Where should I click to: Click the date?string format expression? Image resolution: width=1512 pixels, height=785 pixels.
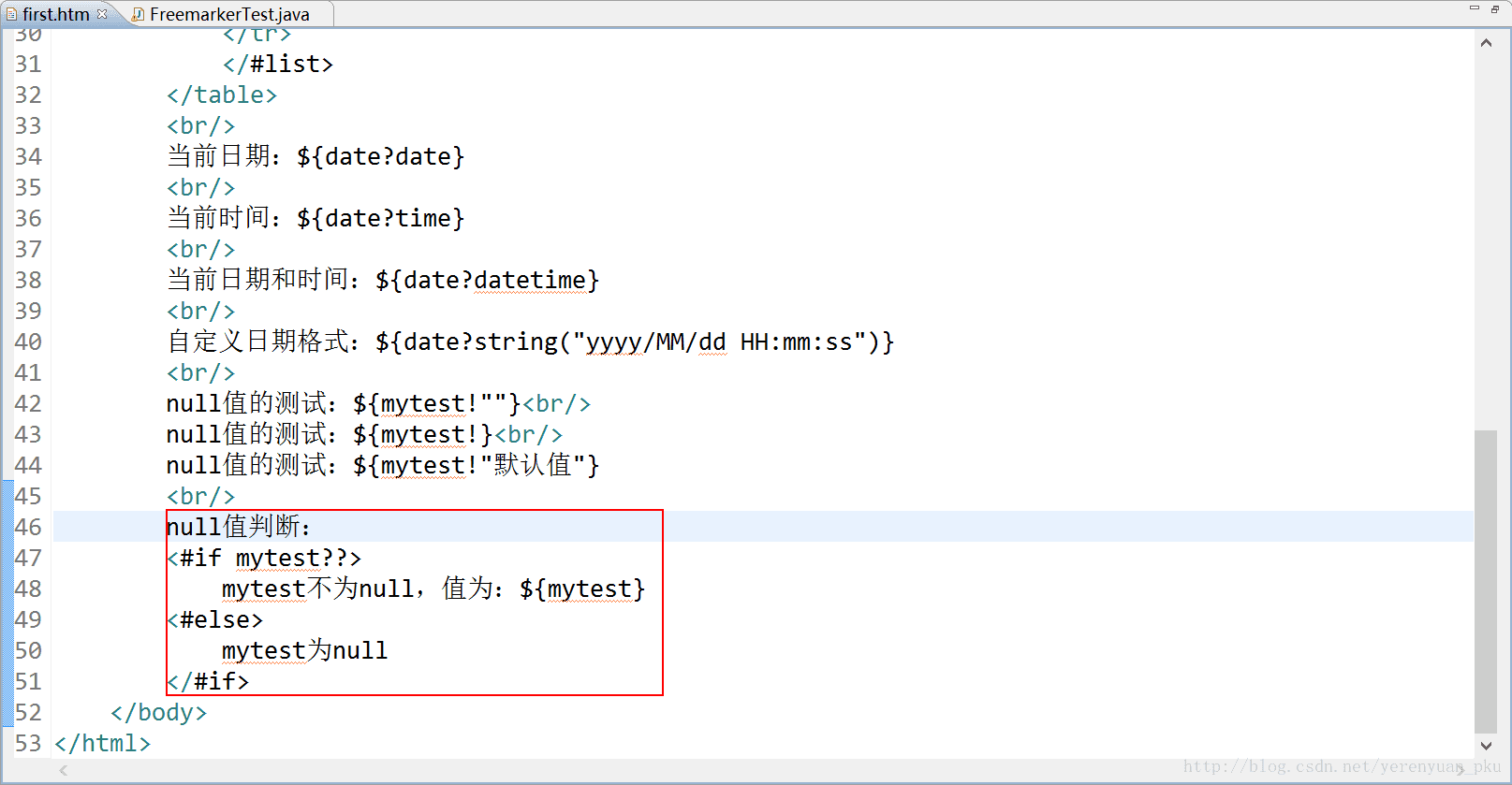click(635, 342)
